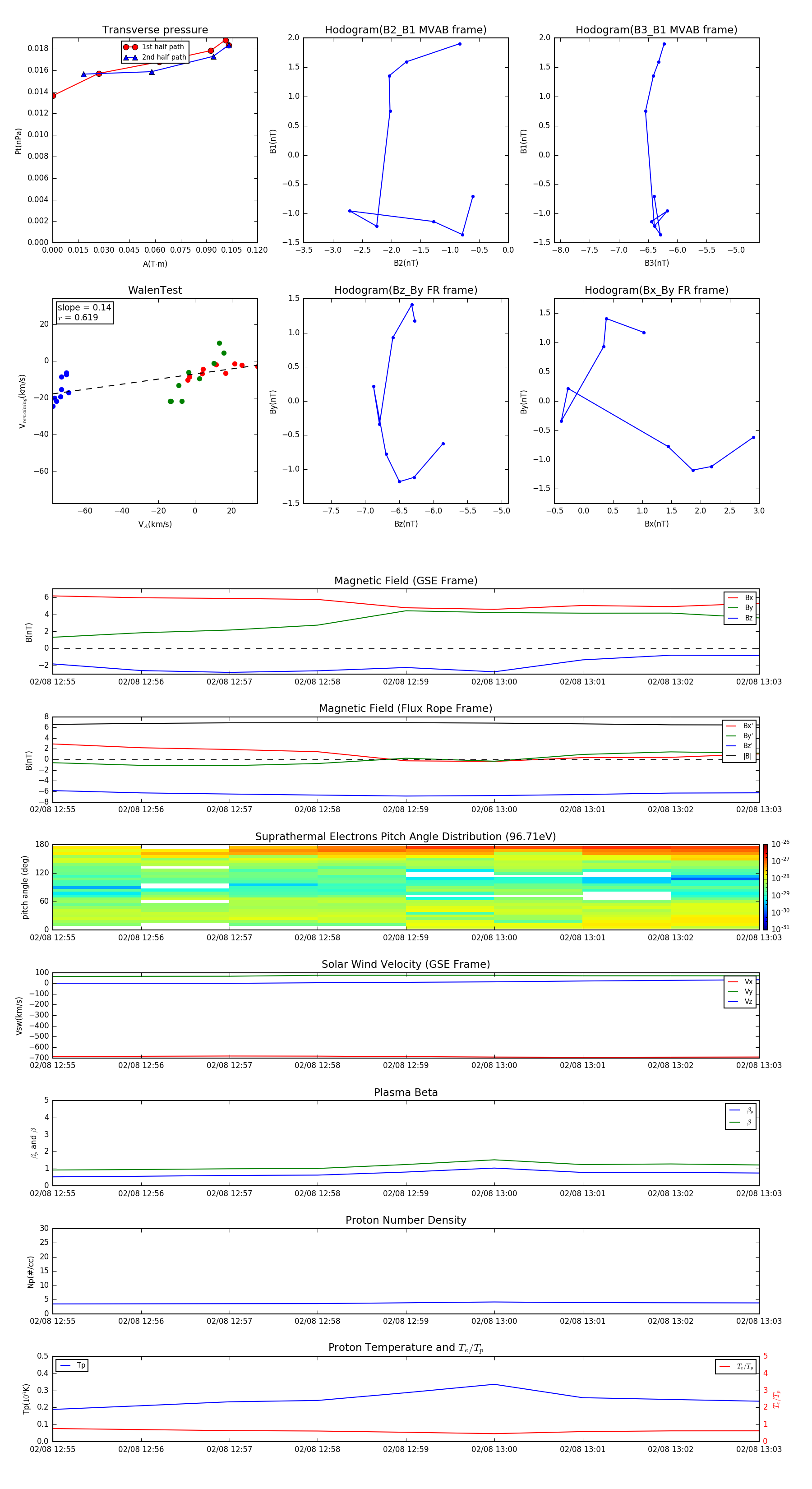This screenshot has height=1489, width=812.
Task: Click the "Plasma Beta" plot title
Action: pyautogui.click(x=406, y=1092)
